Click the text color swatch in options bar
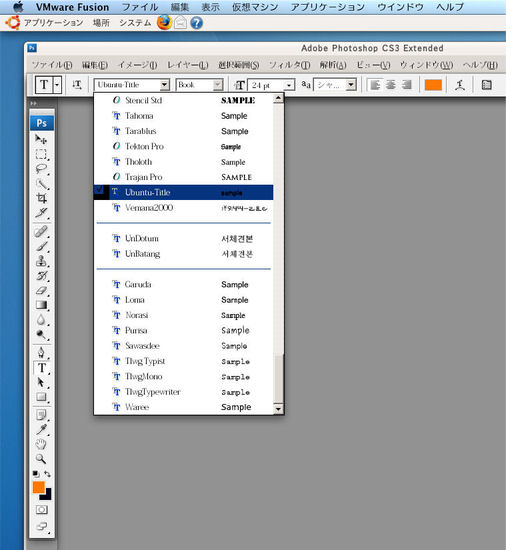Screen dimensions: 506x550 pyautogui.click(x=433, y=85)
